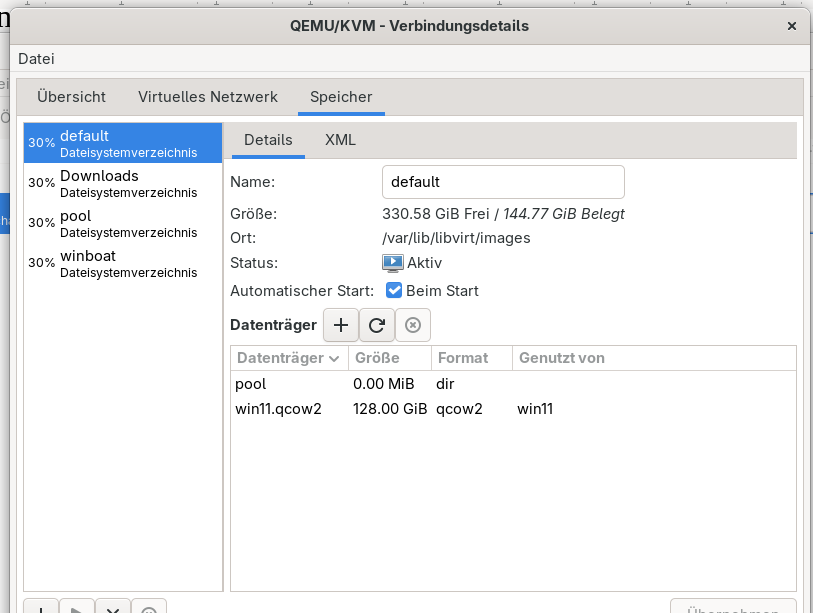Sort by the Datenträger column header

point(289,358)
